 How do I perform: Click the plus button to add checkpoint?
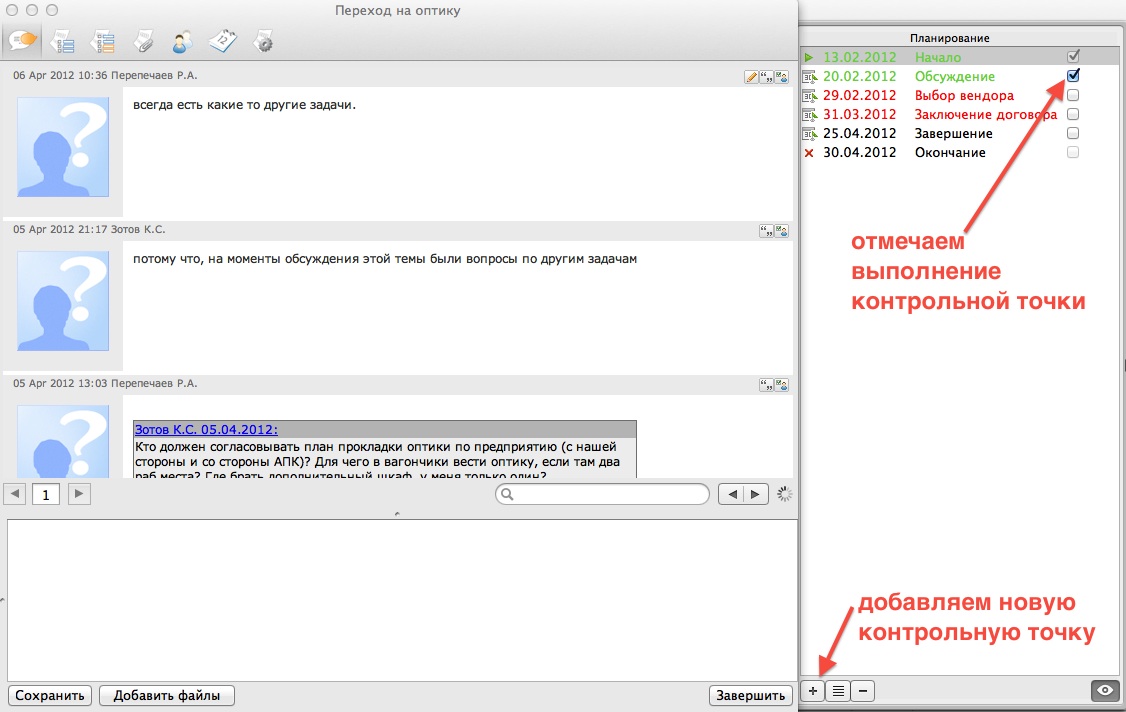point(814,690)
